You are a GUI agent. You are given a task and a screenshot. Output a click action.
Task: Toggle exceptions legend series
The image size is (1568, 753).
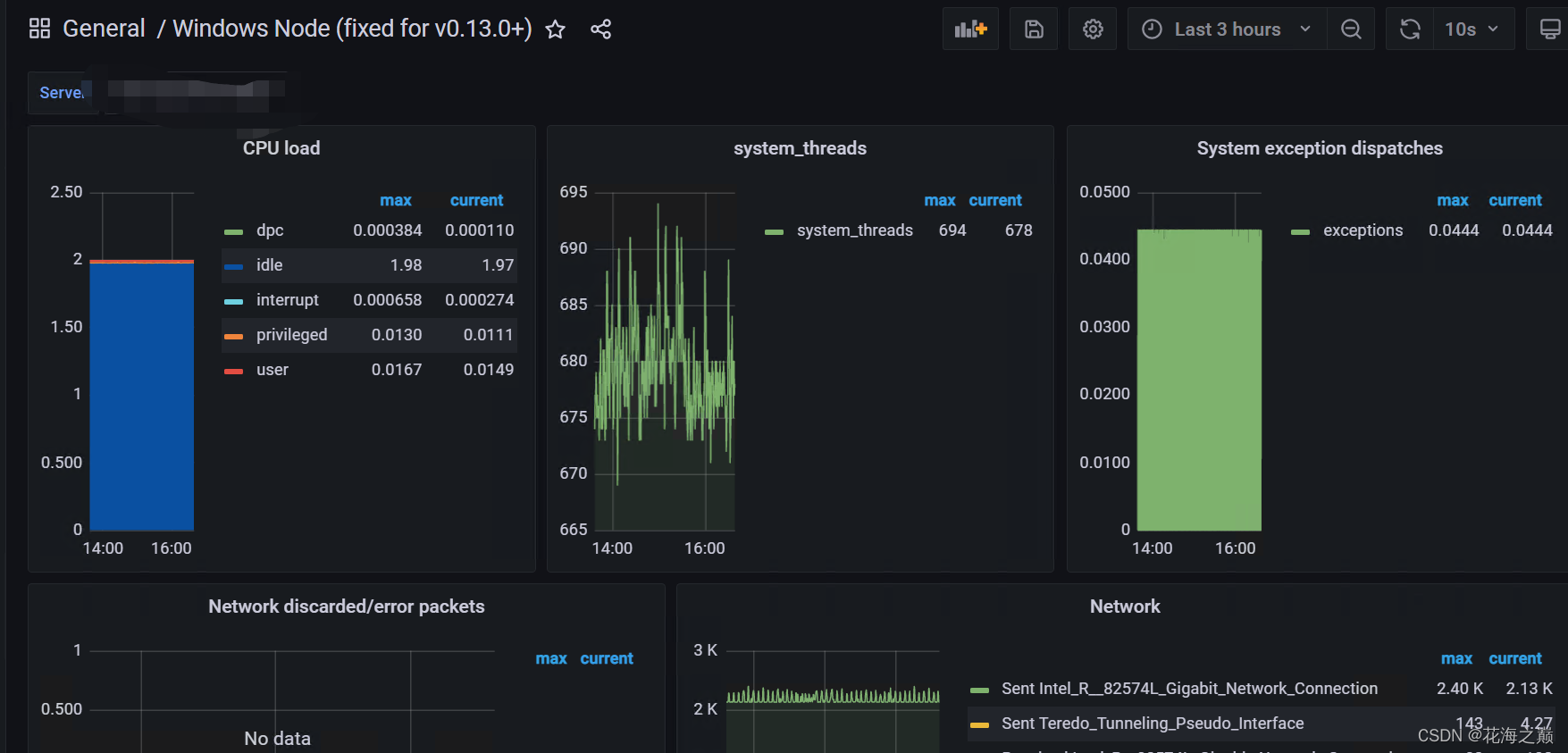[1363, 230]
